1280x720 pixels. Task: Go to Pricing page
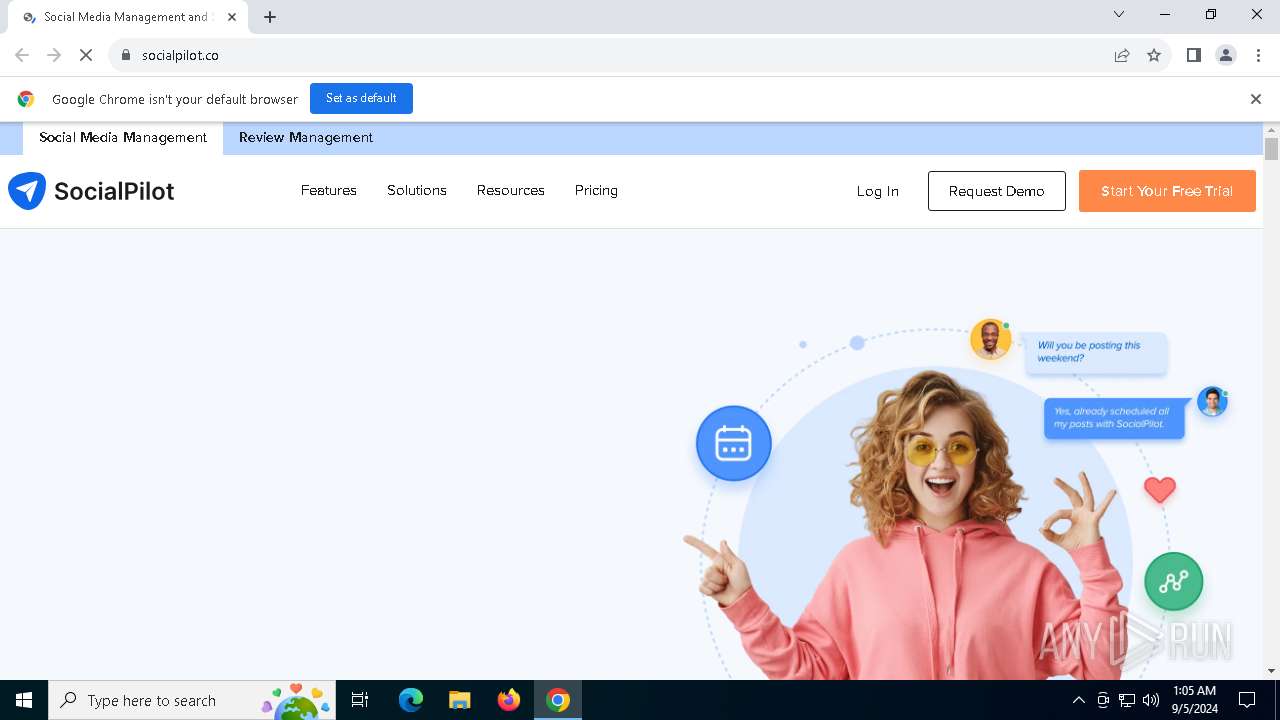[596, 190]
